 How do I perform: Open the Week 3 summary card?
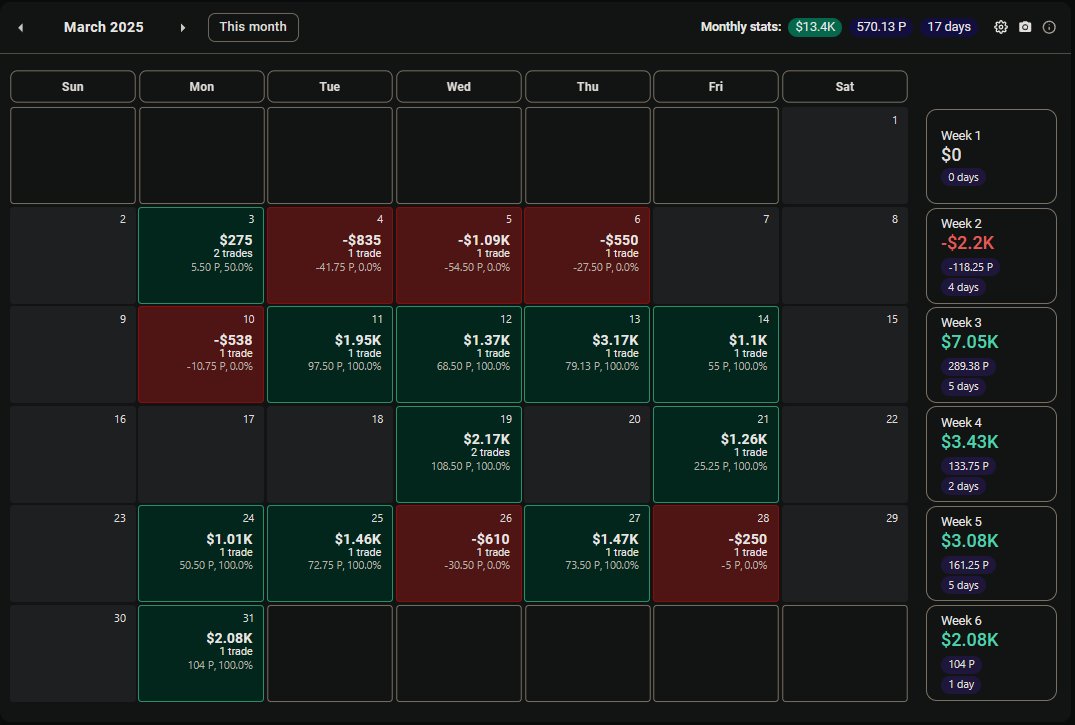pyautogui.click(x=991, y=355)
